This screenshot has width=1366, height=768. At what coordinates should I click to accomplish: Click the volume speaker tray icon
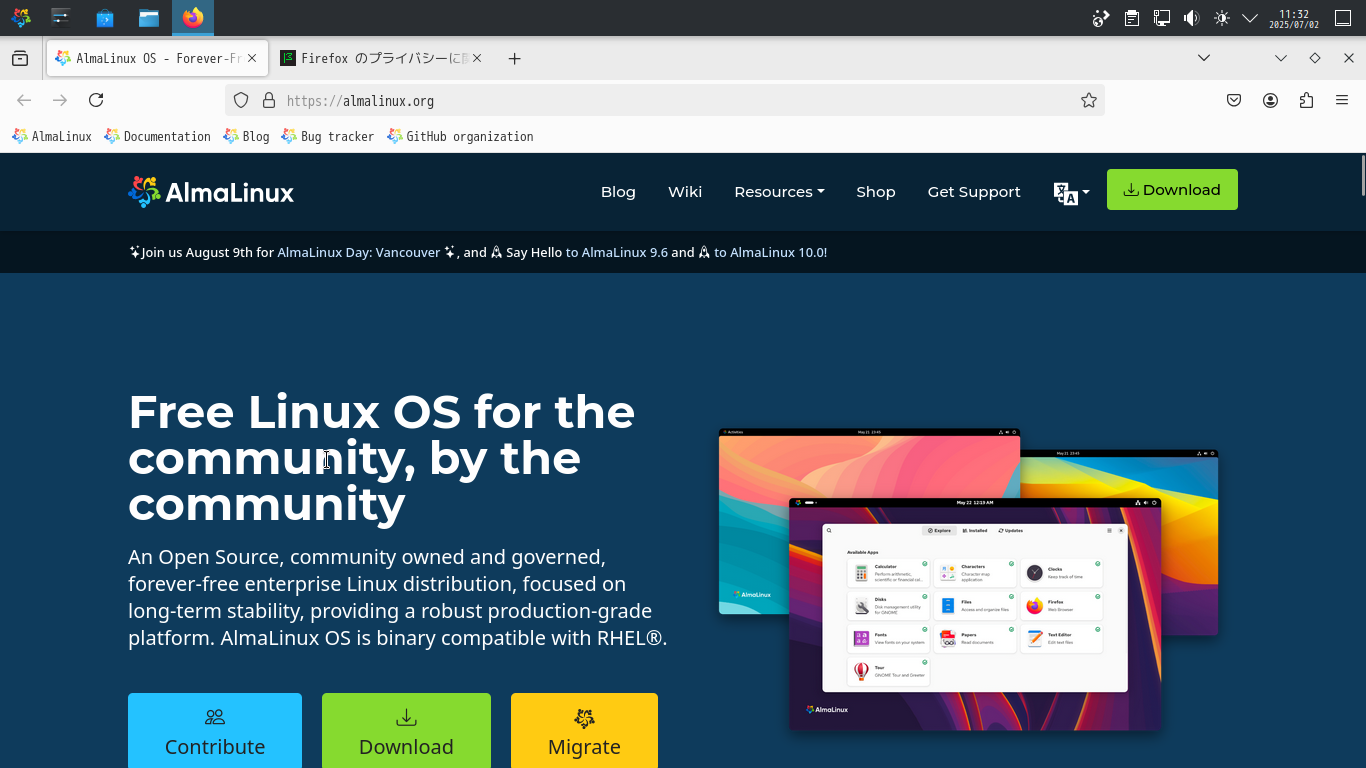click(x=1191, y=18)
